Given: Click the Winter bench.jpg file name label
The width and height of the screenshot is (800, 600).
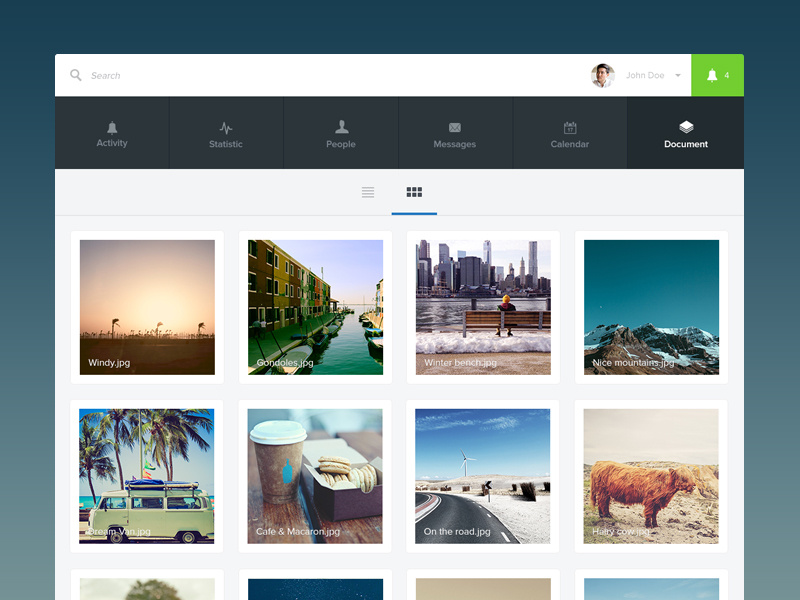Looking at the screenshot, I should coord(460,363).
